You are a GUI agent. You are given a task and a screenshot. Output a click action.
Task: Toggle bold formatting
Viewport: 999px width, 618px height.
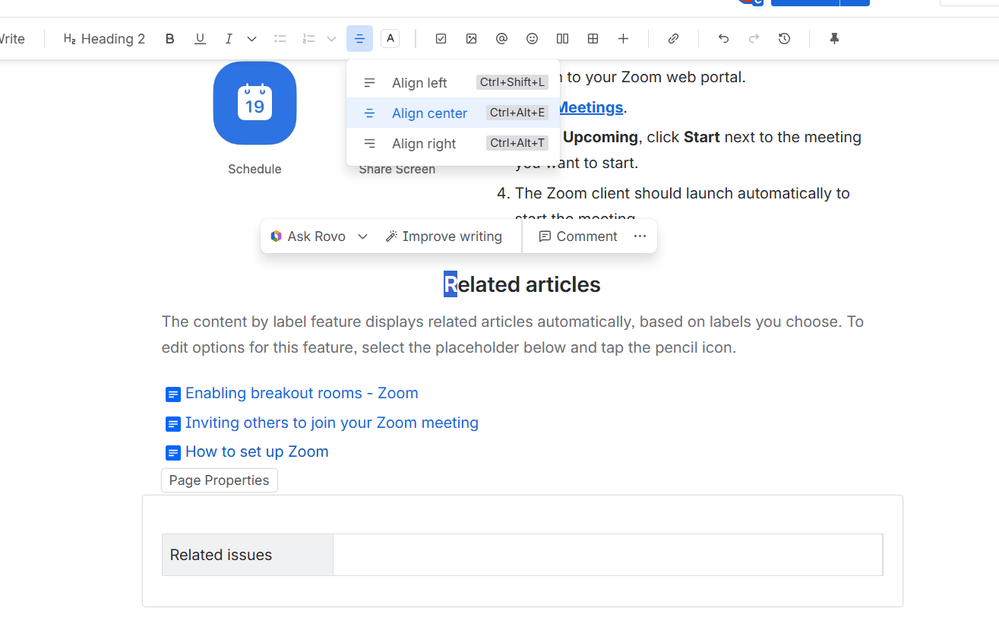point(169,38)
